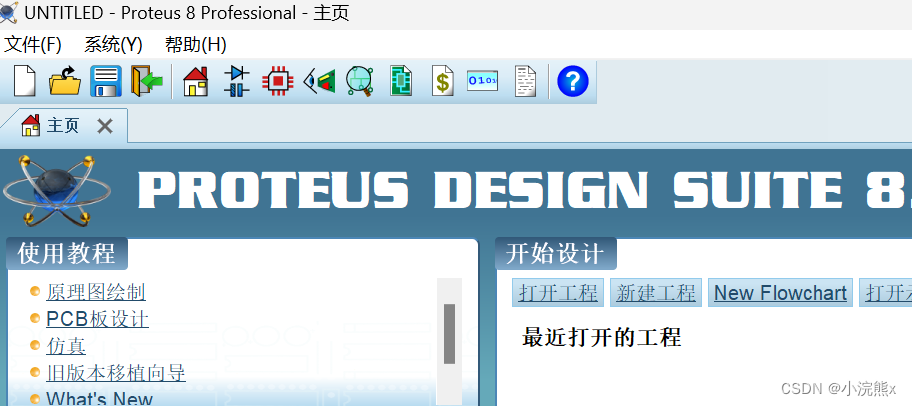
Task: Click the blue Help question mark icon
Action: tap(573, 81)
